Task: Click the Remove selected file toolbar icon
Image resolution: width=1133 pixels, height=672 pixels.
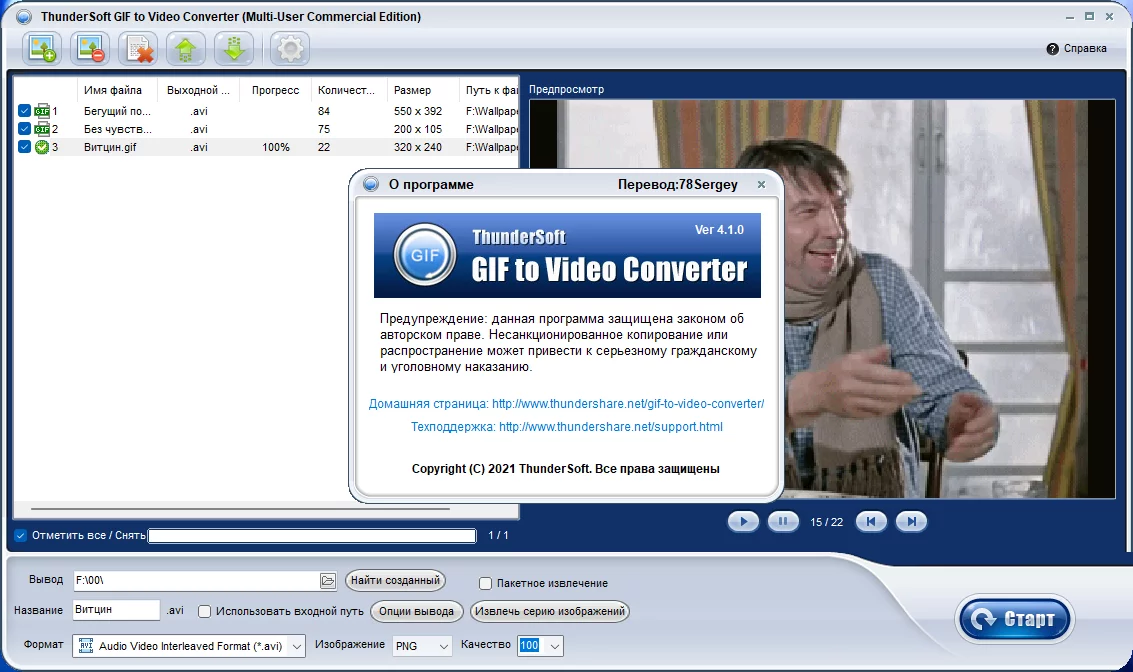Action: [90, 49]
